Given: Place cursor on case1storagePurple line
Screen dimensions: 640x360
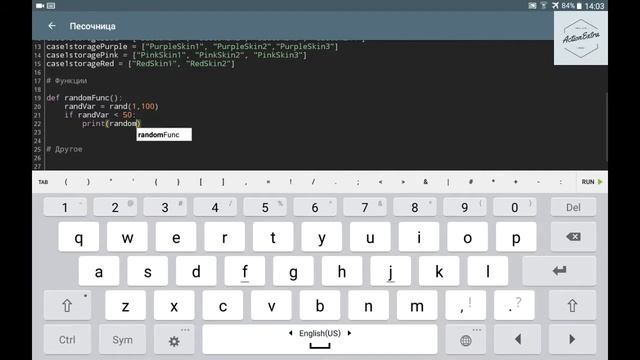Looking at the screenshot, I should 192,47.
